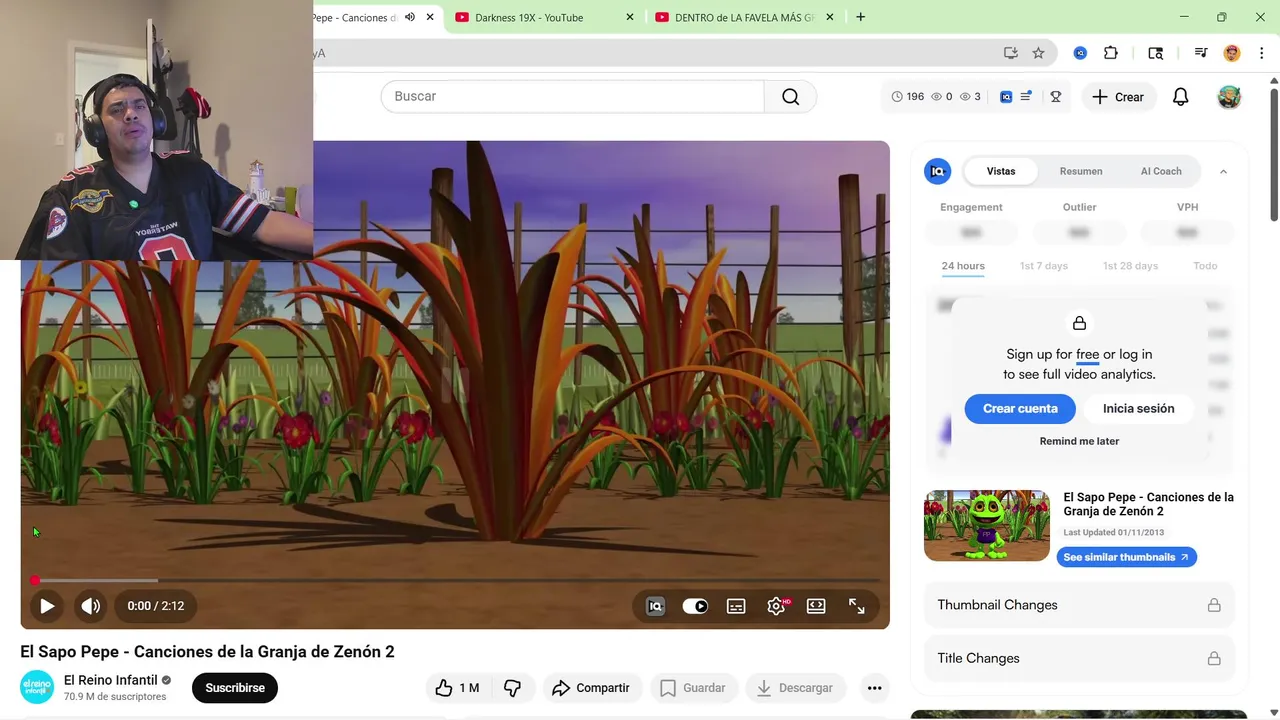Toggle the autoplay switch in the player
This screenshot has height=720, width=1280.
[695, 606]
